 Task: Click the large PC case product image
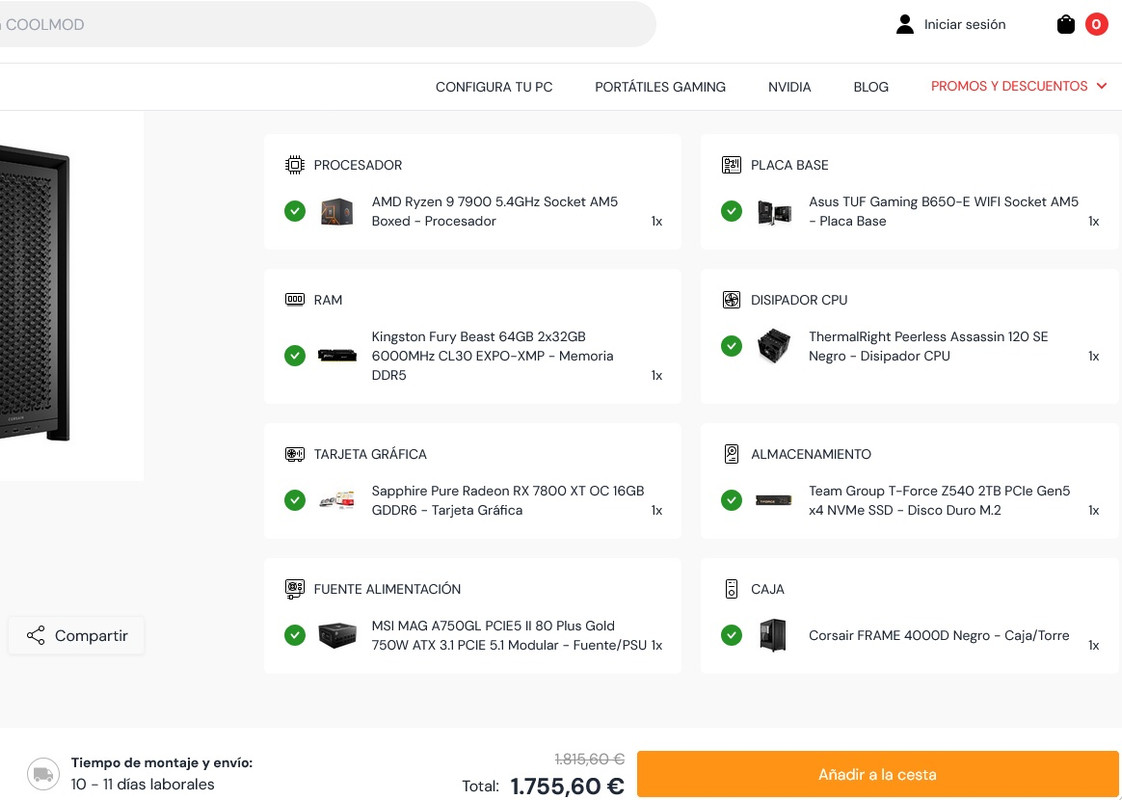pyautogui.click(x=34, y=293)
